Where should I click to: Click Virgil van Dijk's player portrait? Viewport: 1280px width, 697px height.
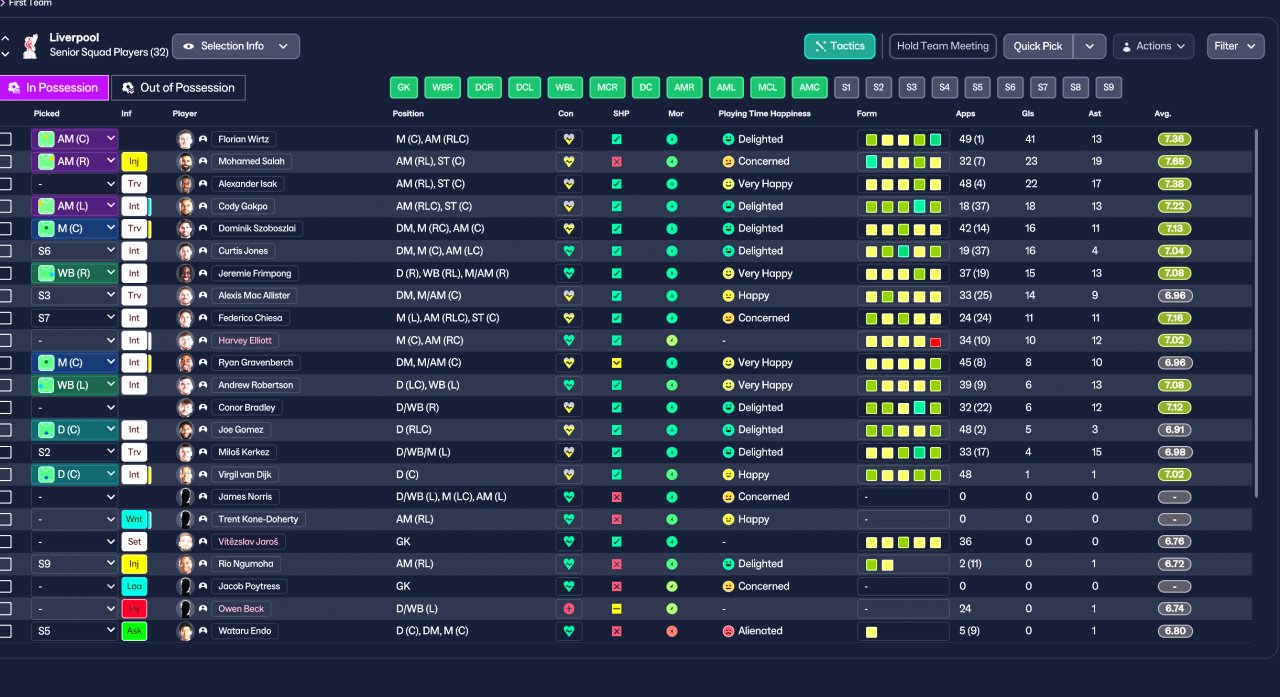pyautogui.click(x=185, y=474)
